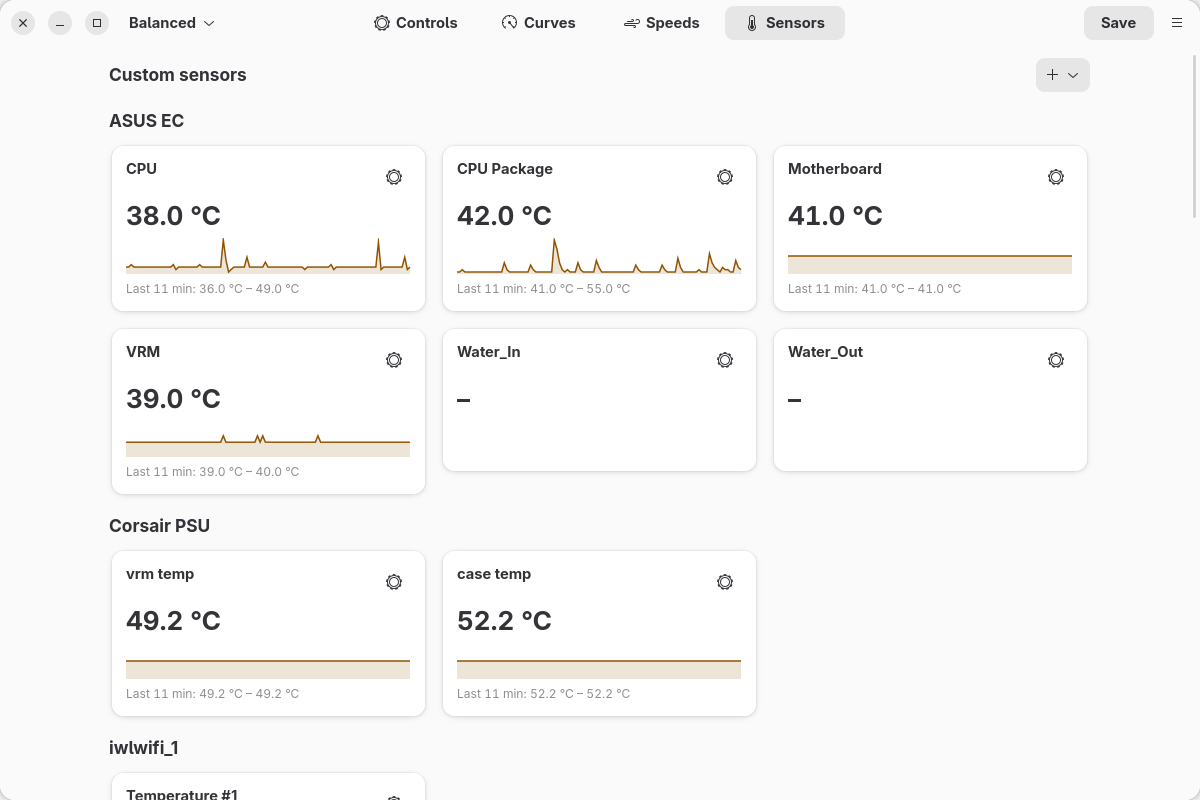Image resolution: width=1200 pixels, height=800 pixels.
Task: Click the Water_In sensor label
Action: (488, 352)
